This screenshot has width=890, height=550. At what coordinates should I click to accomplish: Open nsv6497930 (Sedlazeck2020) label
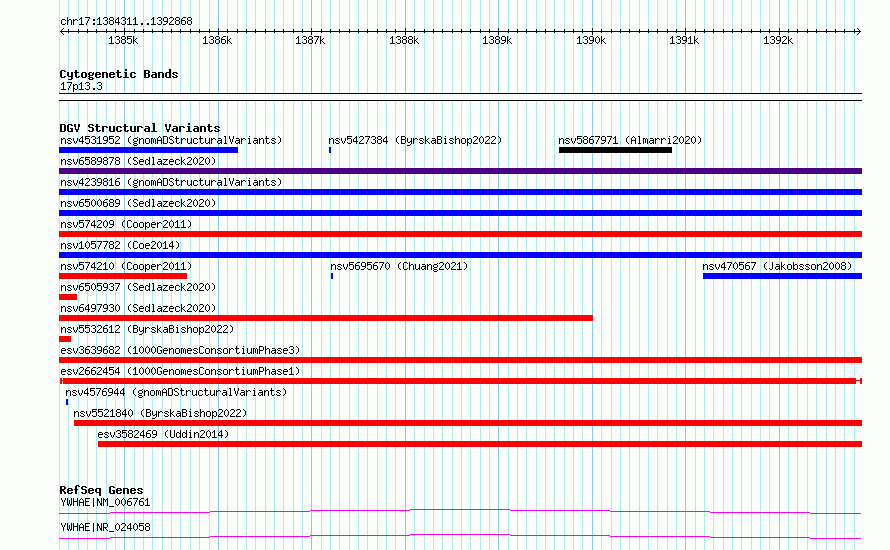click(138, 308)
